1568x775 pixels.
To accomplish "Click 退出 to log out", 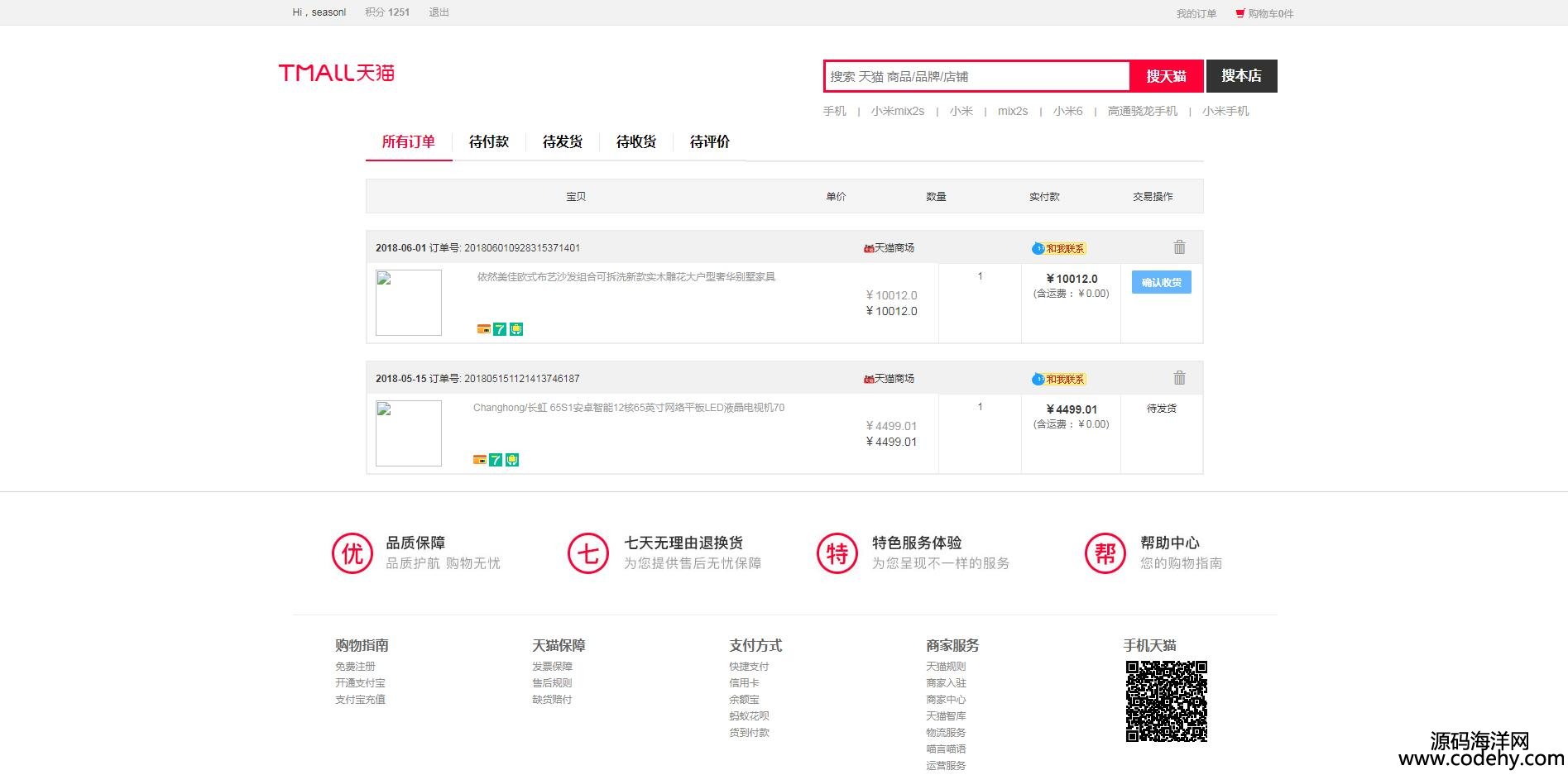I will click(439, 12).
